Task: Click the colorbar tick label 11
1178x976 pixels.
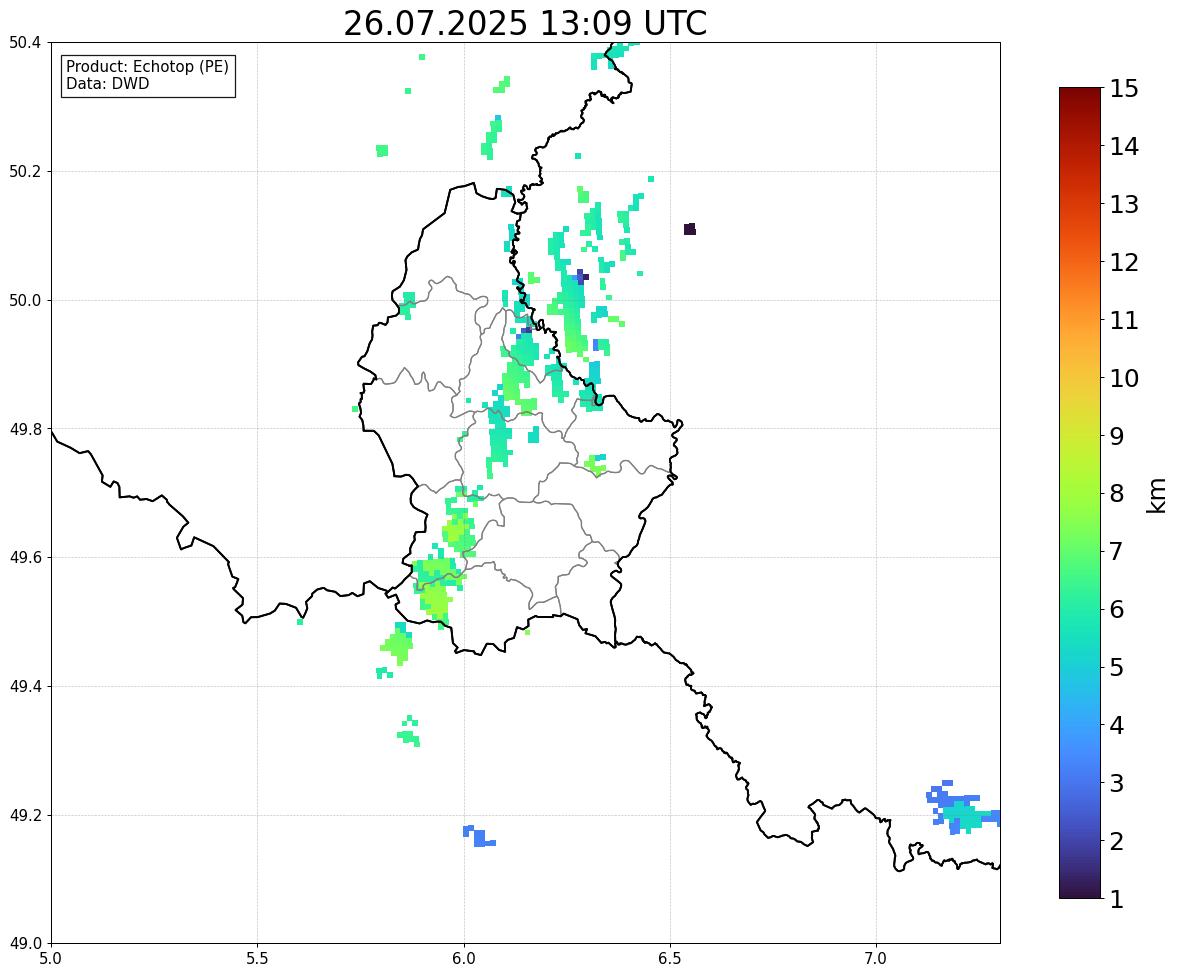Action: (1124, 320)
